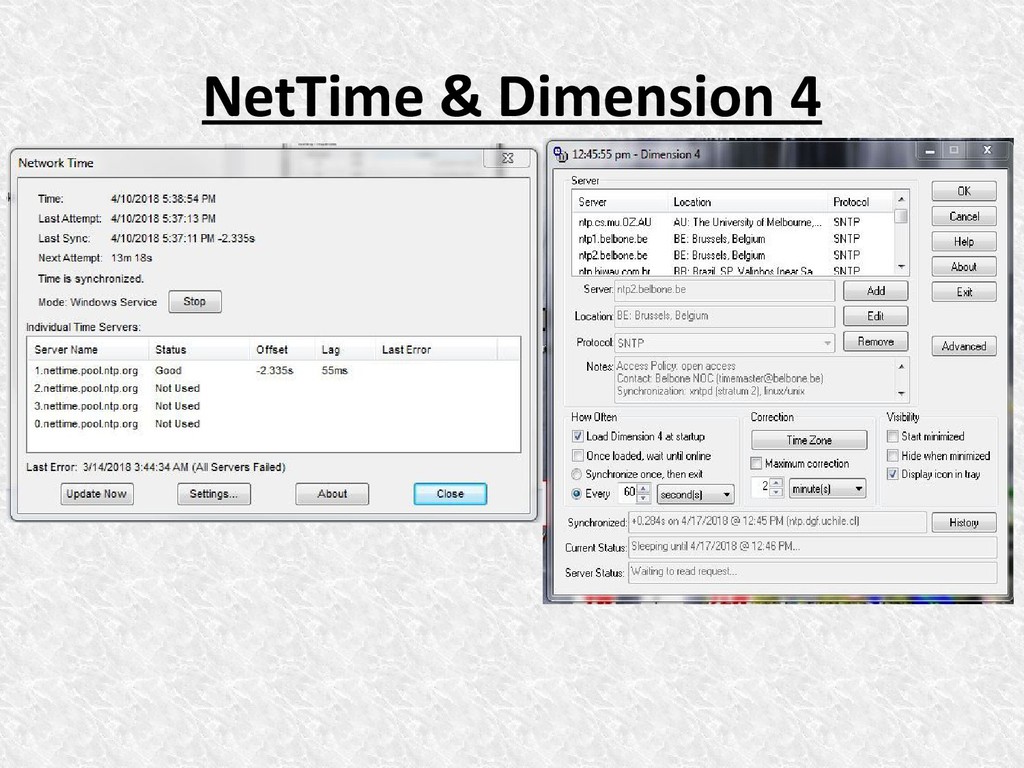Open the minute(s) unit dropdown
Screen dimensions: 1024x768
pos(827,488)
